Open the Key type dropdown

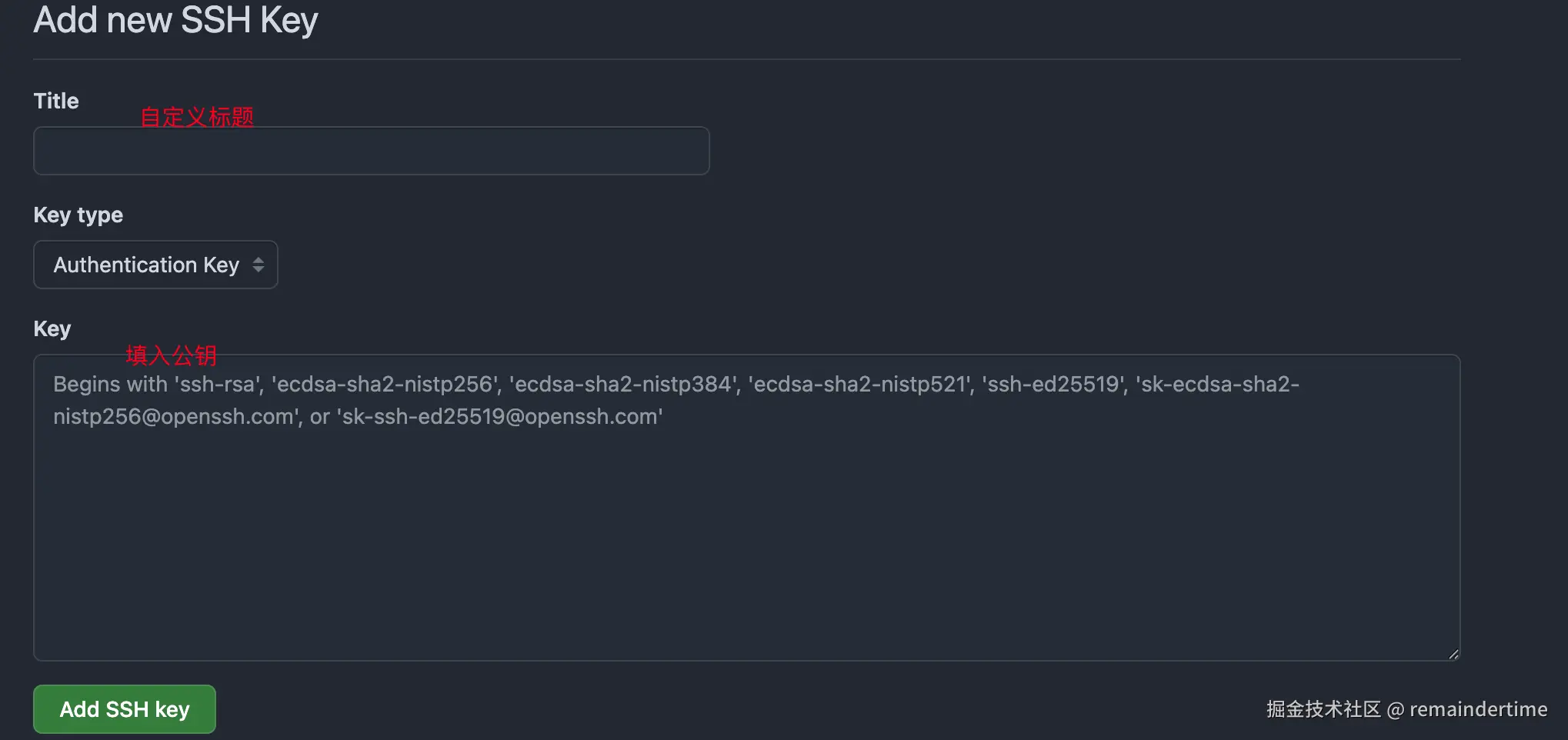155,265
